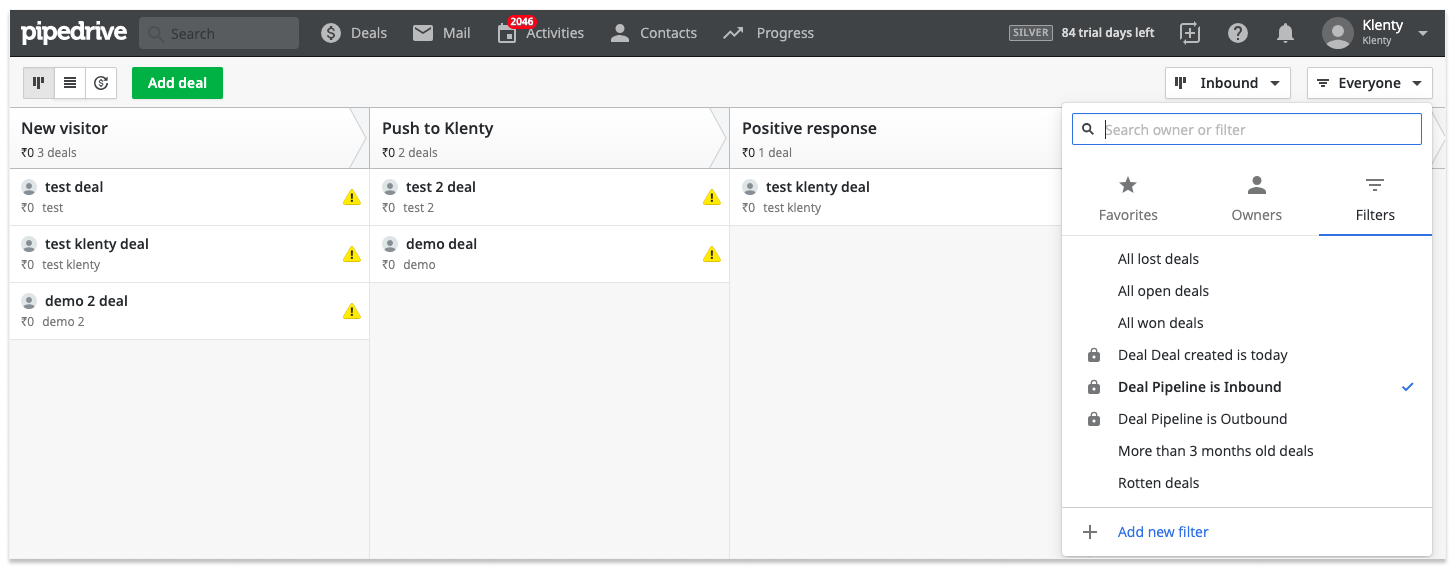Click the Add new filter link
The width and height of the screenshot is (1455, 568).
click(1163, 532)
